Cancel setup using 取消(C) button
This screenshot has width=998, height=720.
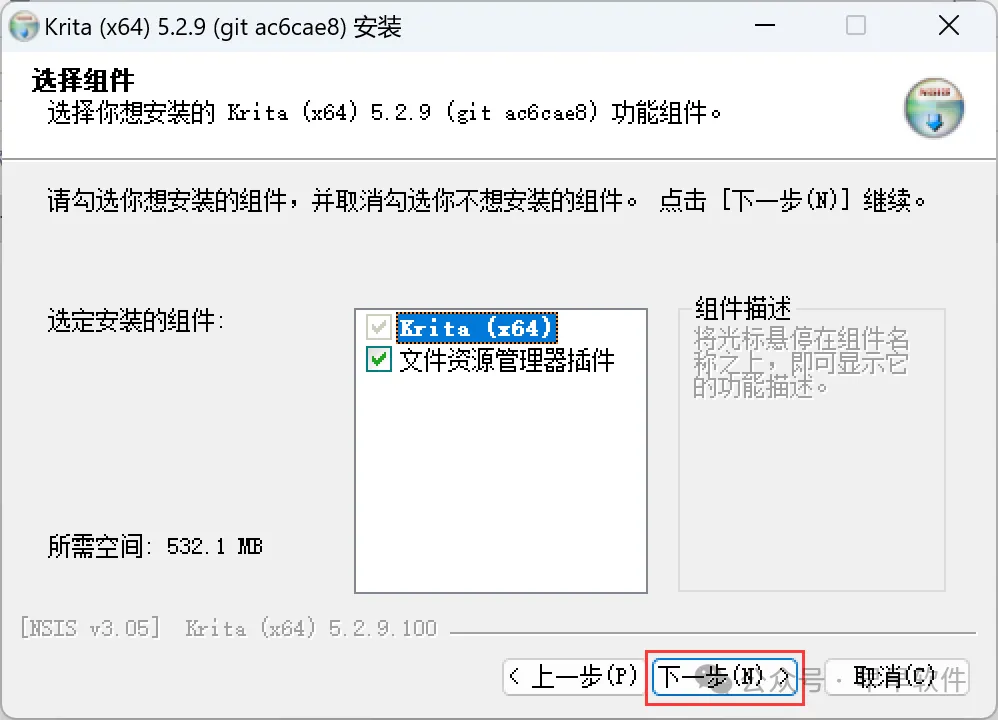tap(896, 677)
